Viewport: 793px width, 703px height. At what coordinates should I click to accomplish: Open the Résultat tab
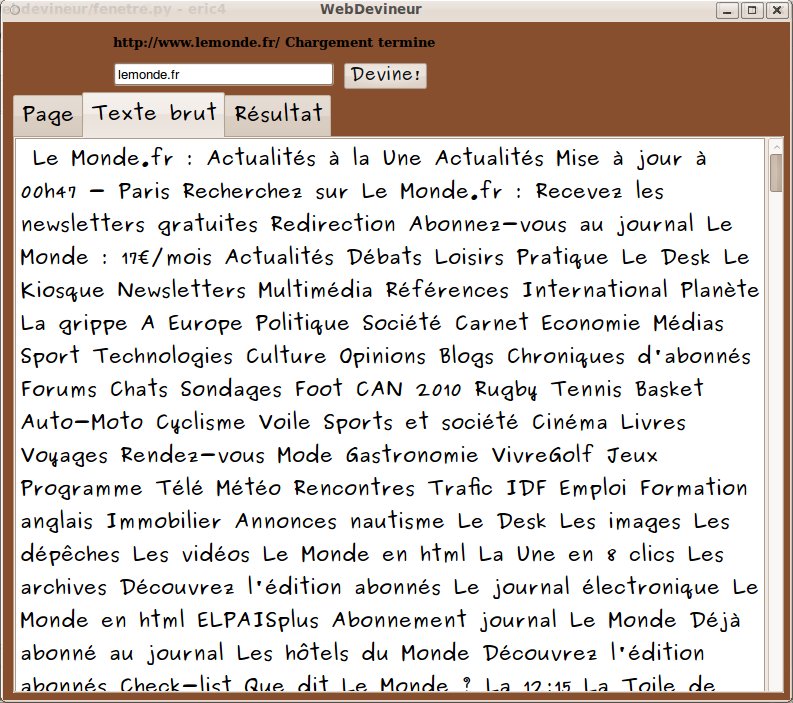(278, 115)
